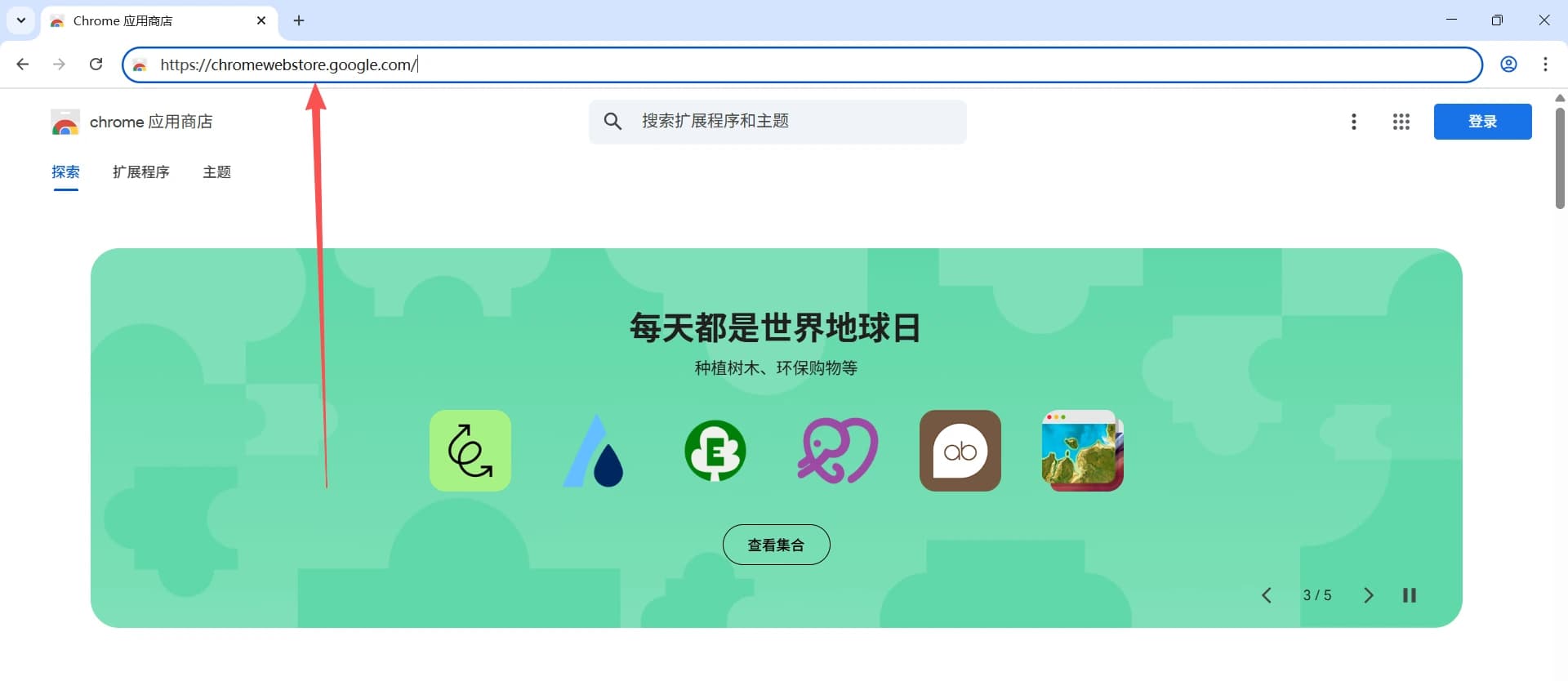The height and width of the screenshot is (681, 1568).
Task: Open the Google apps grid
Action: click(x=1401, y=122)
